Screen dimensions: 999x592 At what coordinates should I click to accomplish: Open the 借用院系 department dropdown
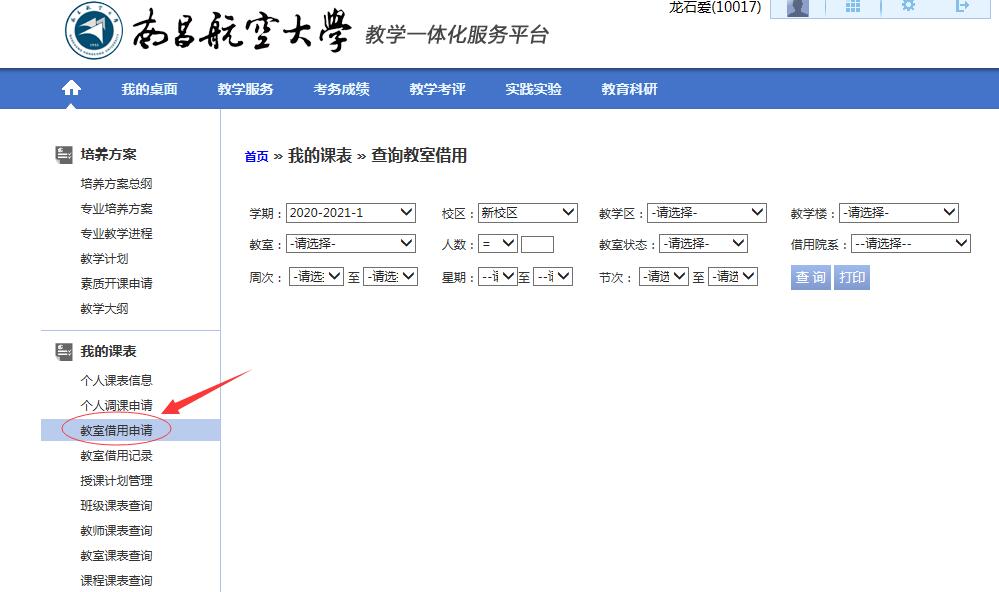[910, 244]
